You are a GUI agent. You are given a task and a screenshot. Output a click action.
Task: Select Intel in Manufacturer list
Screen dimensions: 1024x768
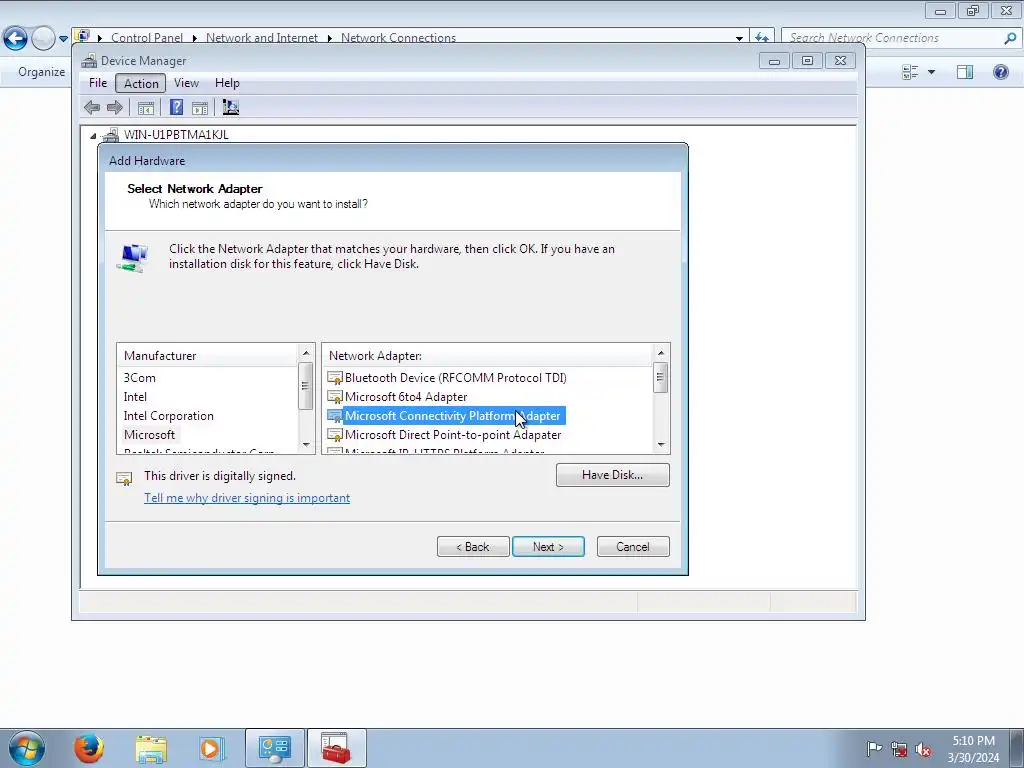point(135,397)
